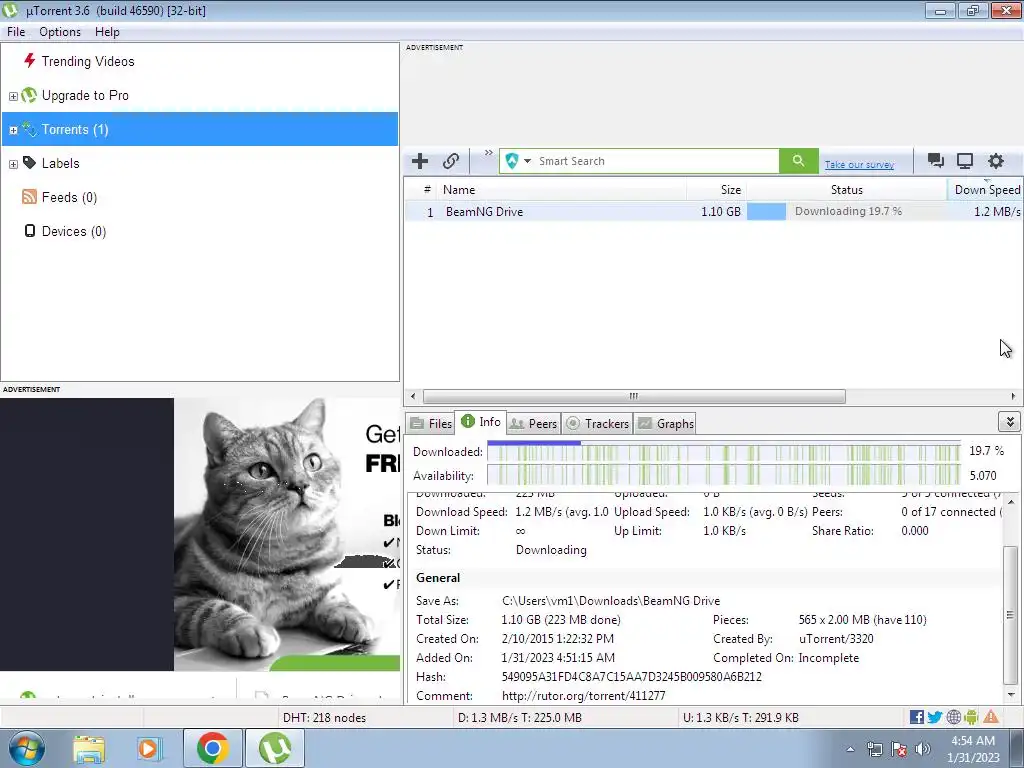Open Preferences gear icon
This screenshot has width=1024, height=768.
click(995, 161)
